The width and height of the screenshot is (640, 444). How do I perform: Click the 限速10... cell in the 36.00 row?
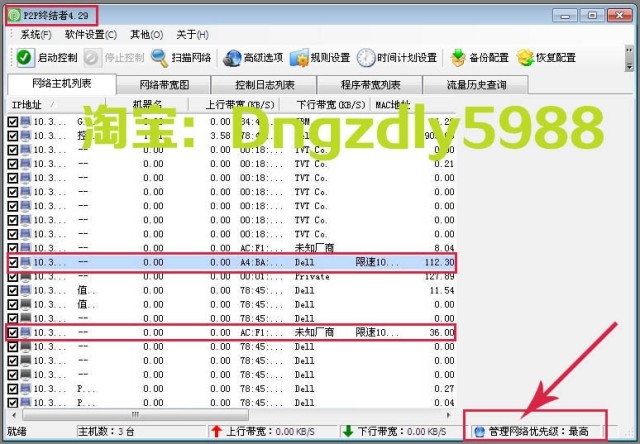pos(377,332)
